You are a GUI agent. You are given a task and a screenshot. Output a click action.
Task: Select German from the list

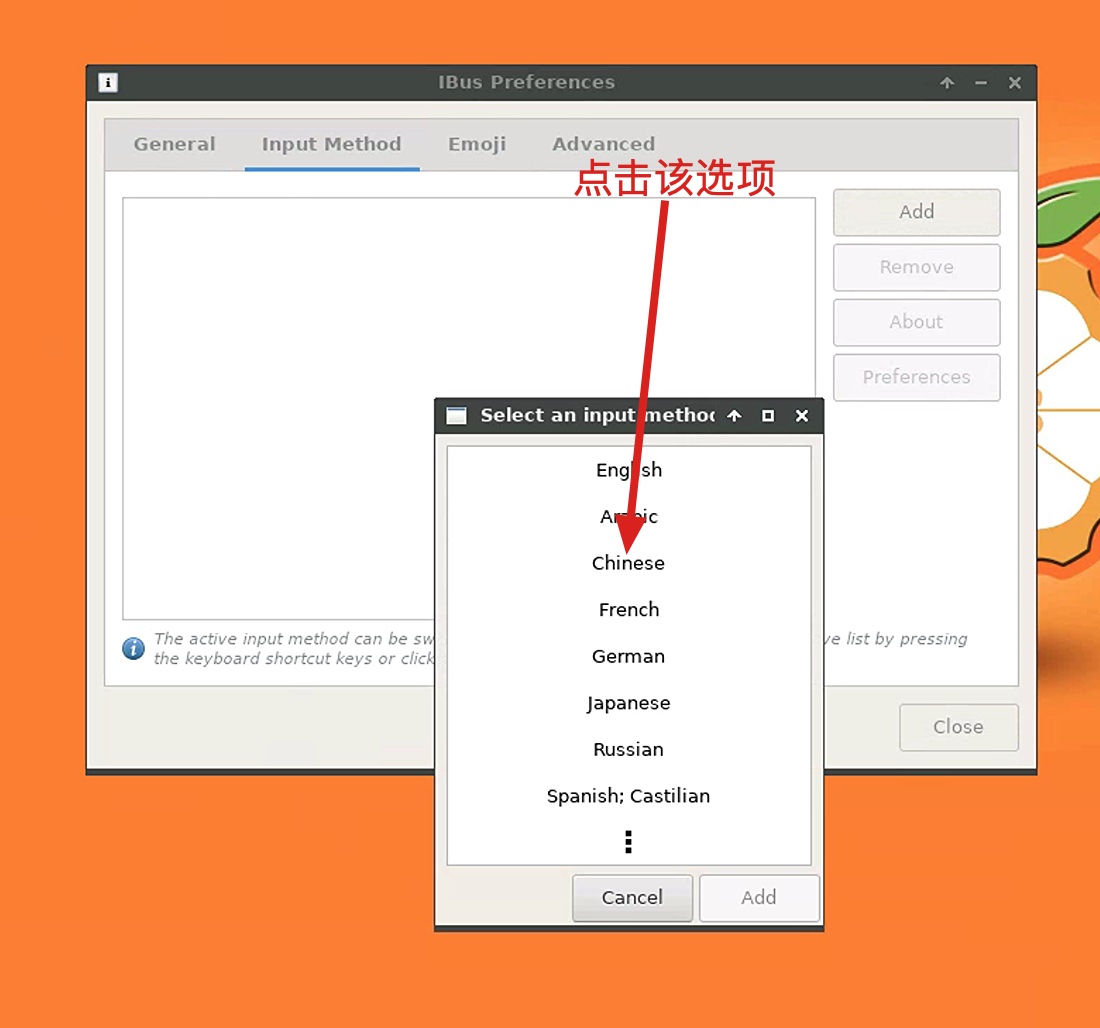(629, 656)
